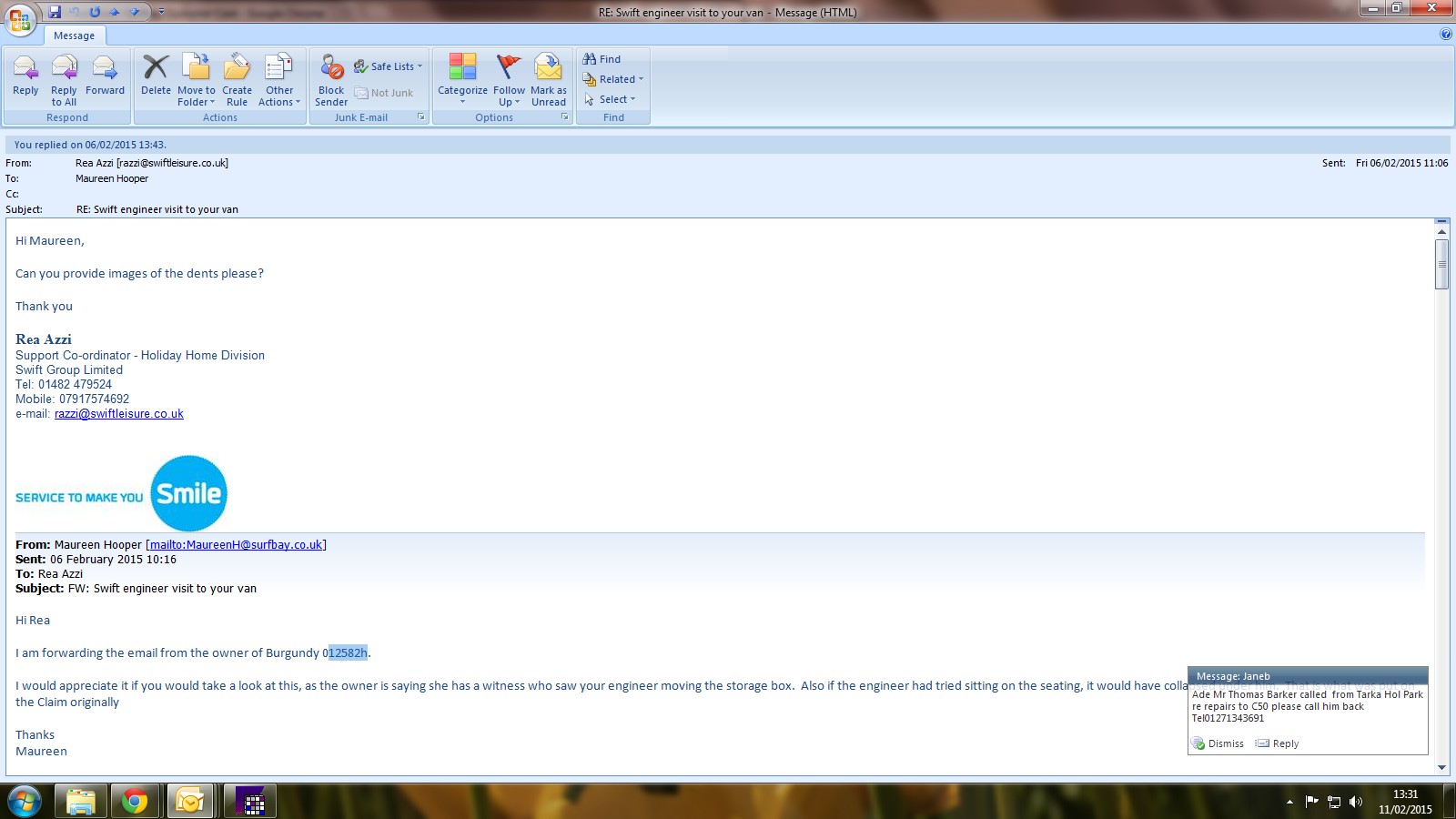The height and width of the screenshot is (819, 1456).
Task: Open the Windows Start menu
Action: [x=25, y=802]
